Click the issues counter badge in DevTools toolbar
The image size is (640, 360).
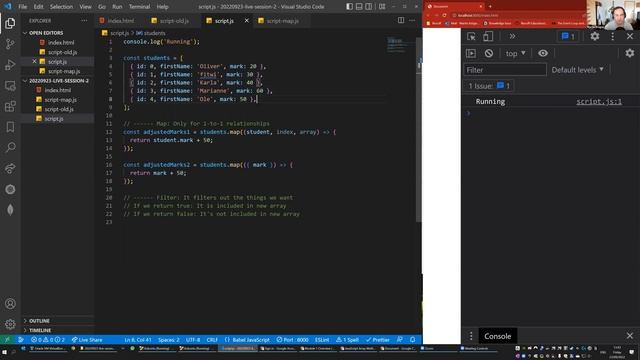click(568, 36)
